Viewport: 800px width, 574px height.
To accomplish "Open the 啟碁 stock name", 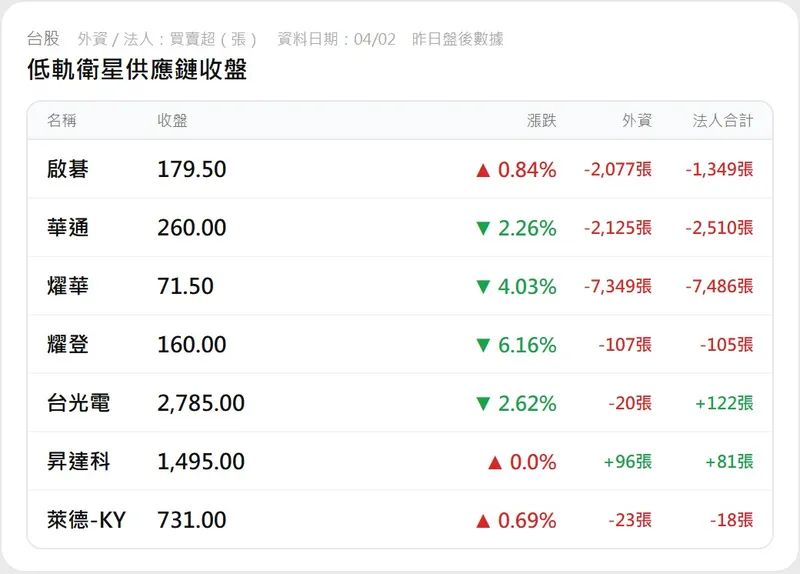I will pyautogui.click(x=68, y=170).
